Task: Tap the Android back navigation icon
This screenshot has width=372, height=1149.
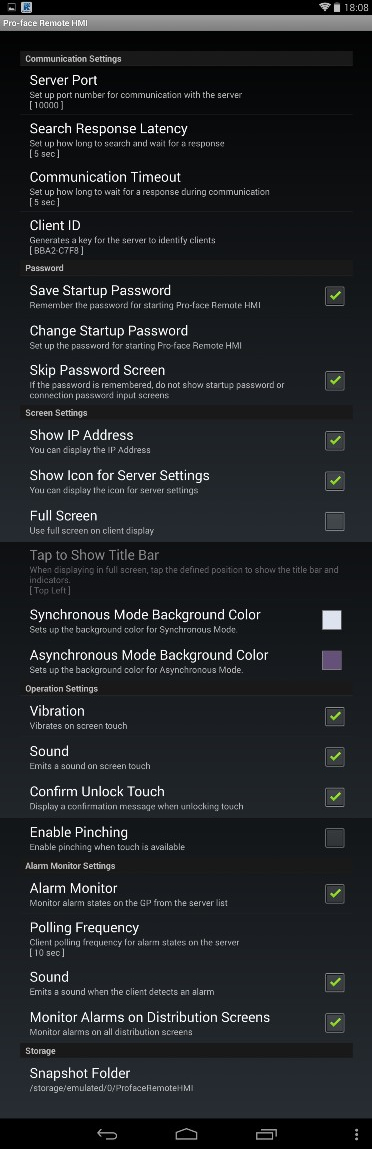Action: click(107, 1134)
